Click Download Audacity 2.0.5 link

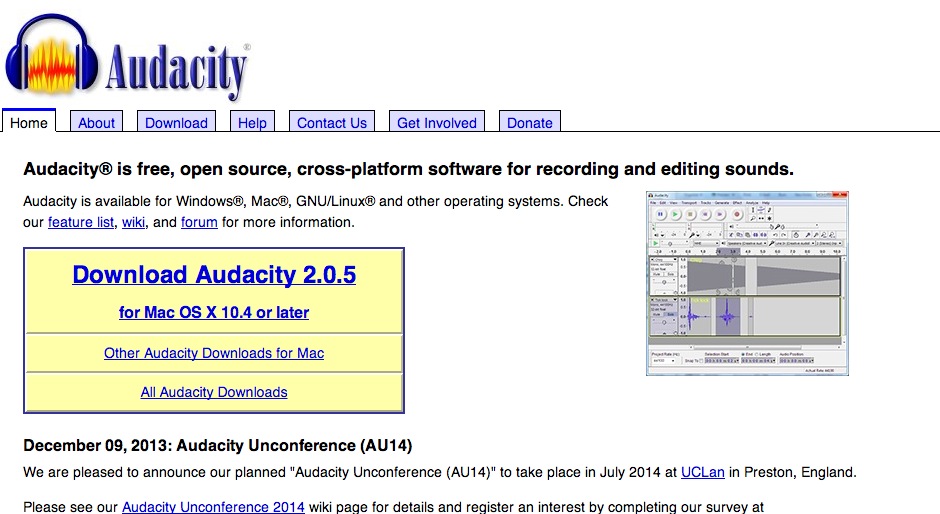click(x=214, y=275)
